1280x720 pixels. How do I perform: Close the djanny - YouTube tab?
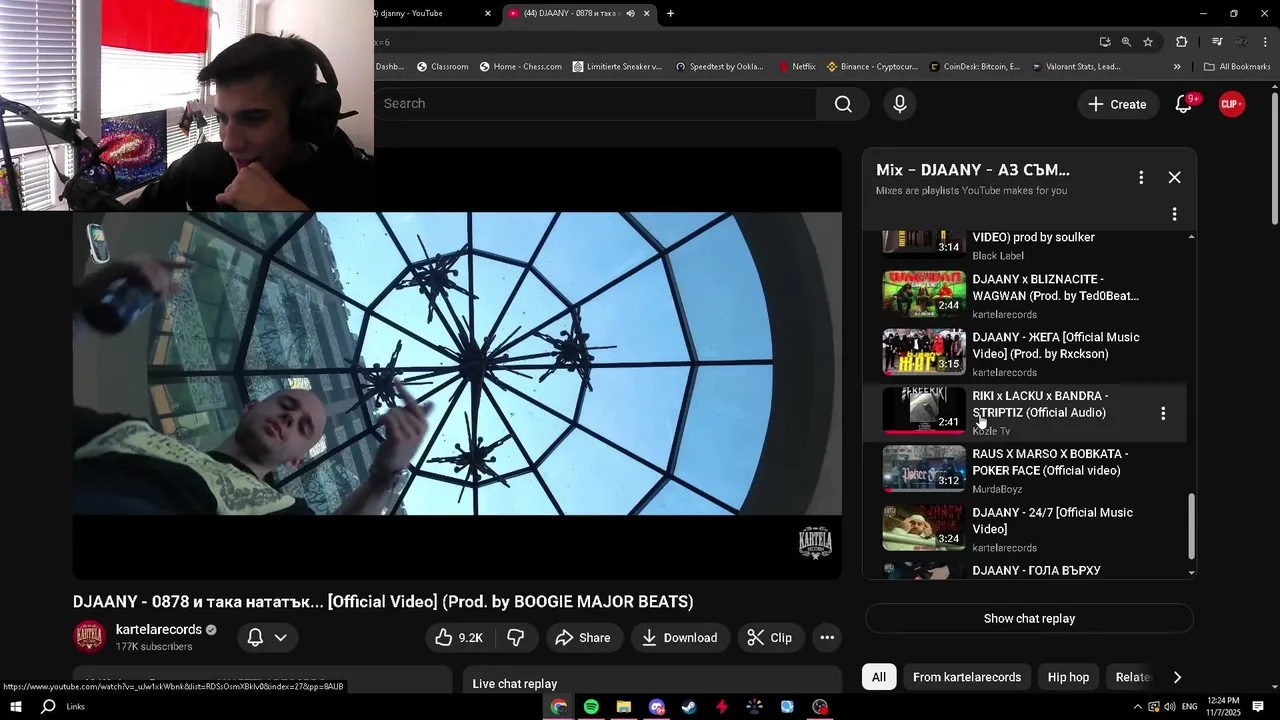tap(488, 13)
